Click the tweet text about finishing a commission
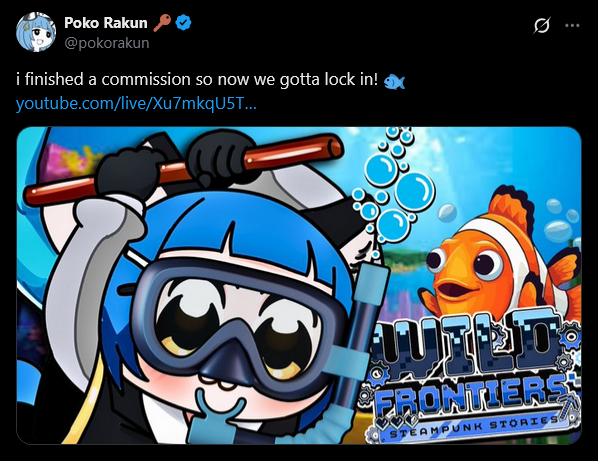Viewport: 598px width, 461px height. 197,80
